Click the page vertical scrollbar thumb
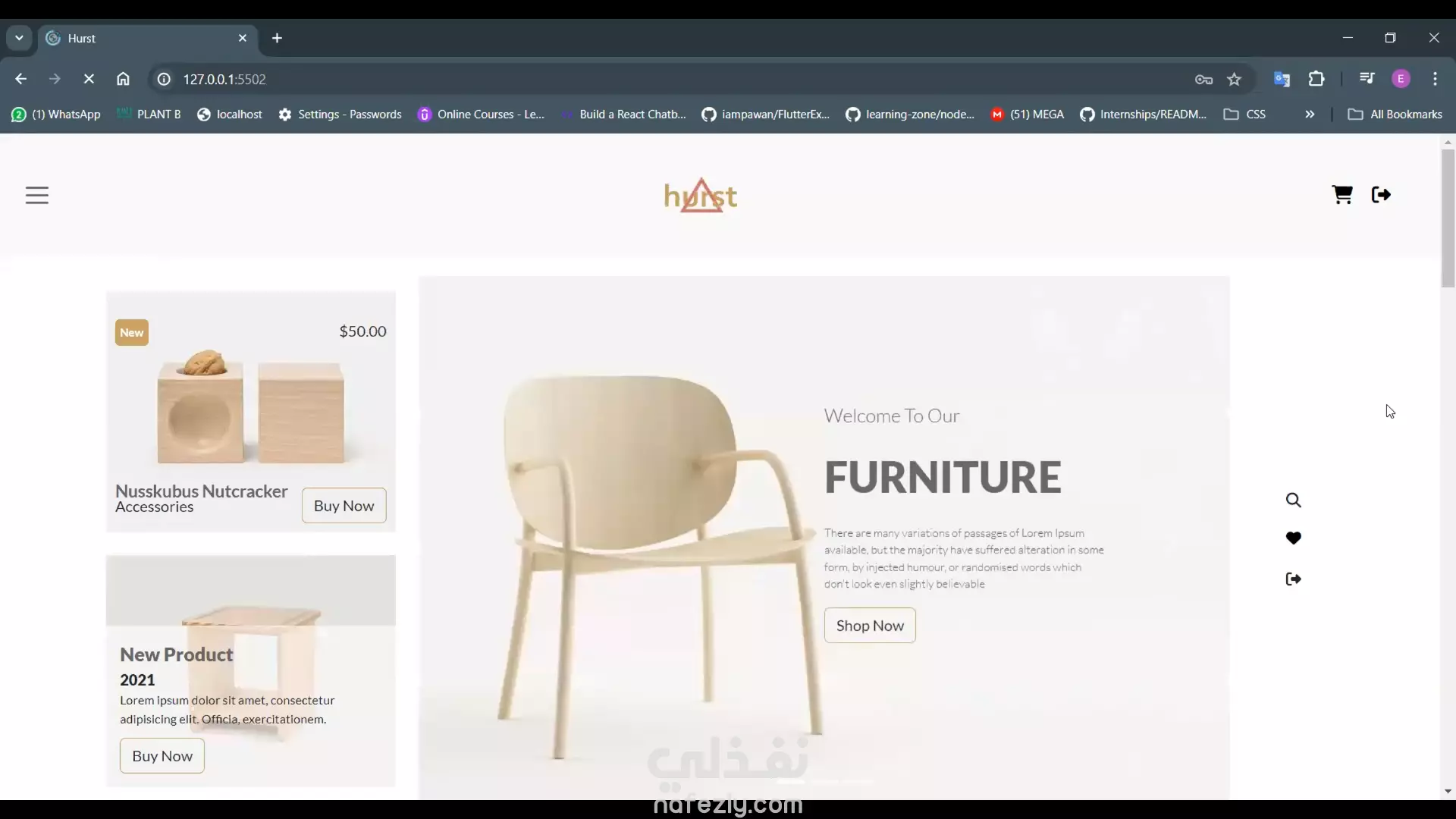Viewport: 1456px width, 819px height. [1448, 218]
